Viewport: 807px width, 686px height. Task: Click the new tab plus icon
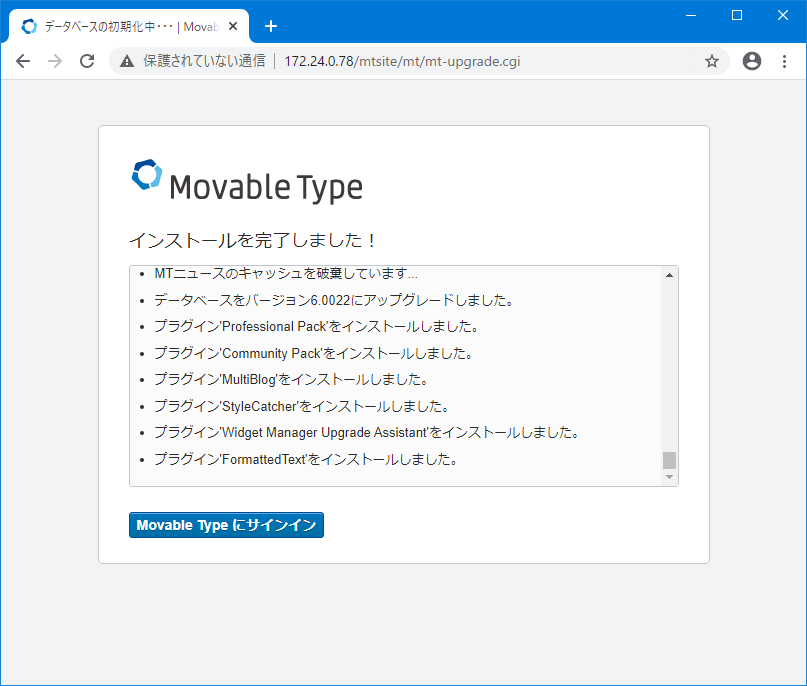(271, 26)
